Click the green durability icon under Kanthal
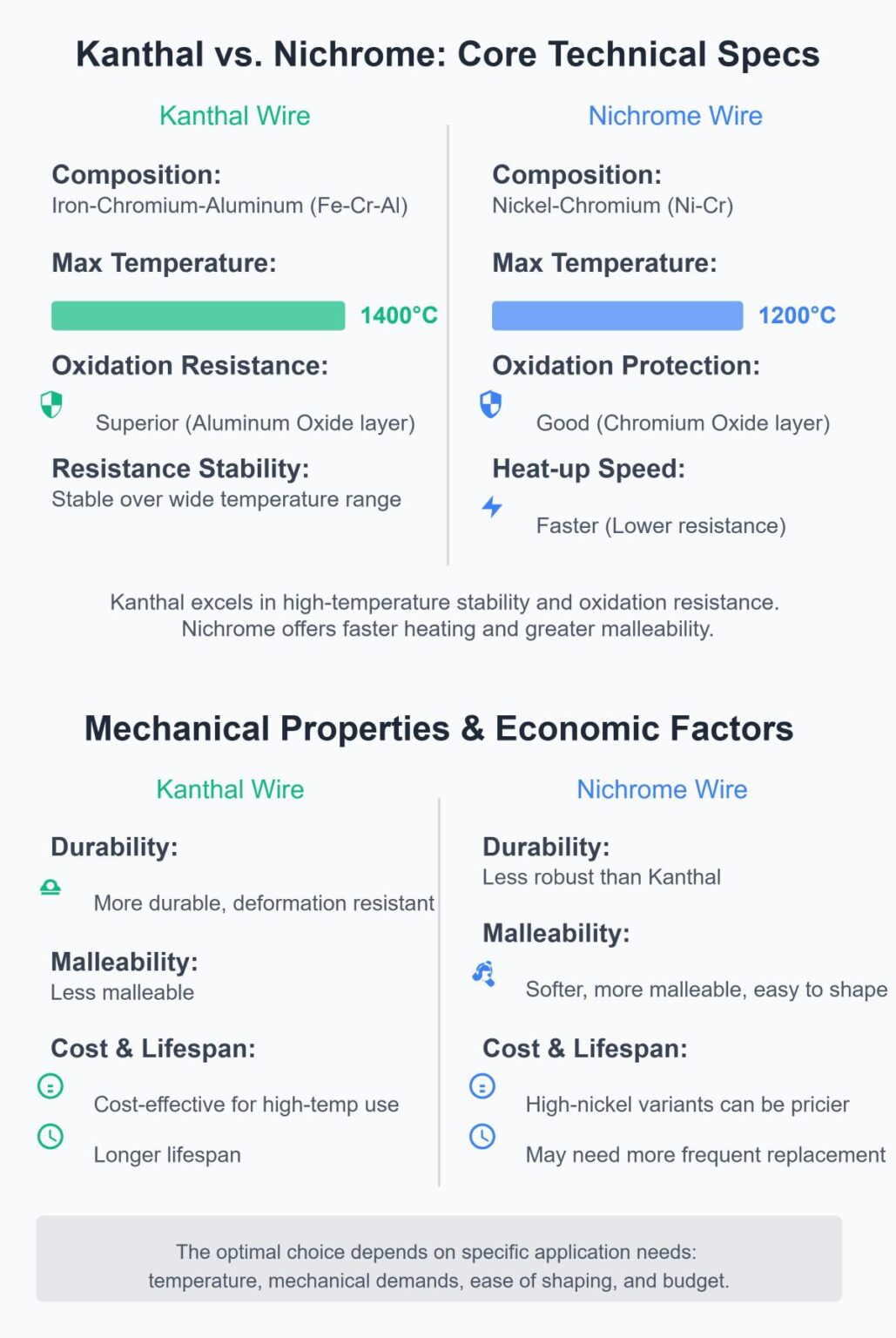Image resolution: width=896 pixels, height=1338 pixels. pyautogui.click(x=51, y=887)
